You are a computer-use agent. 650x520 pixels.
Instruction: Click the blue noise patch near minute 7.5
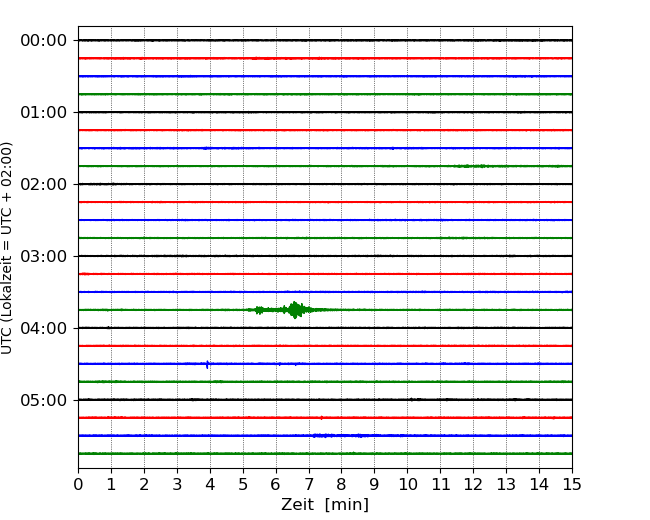(x=340, y=435)
